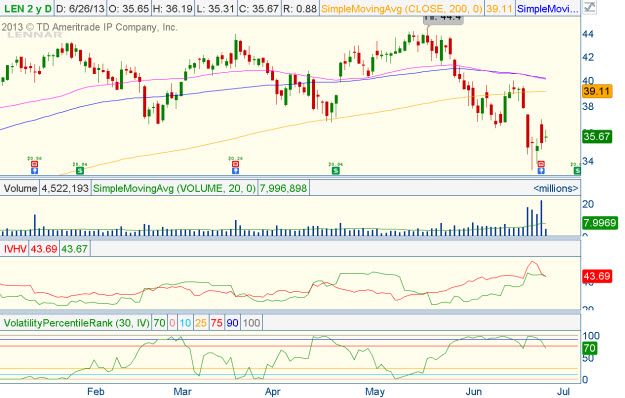Click the Jun label on the time axis
The height and width of the screenshot is (398, 625).
point(473,392)
